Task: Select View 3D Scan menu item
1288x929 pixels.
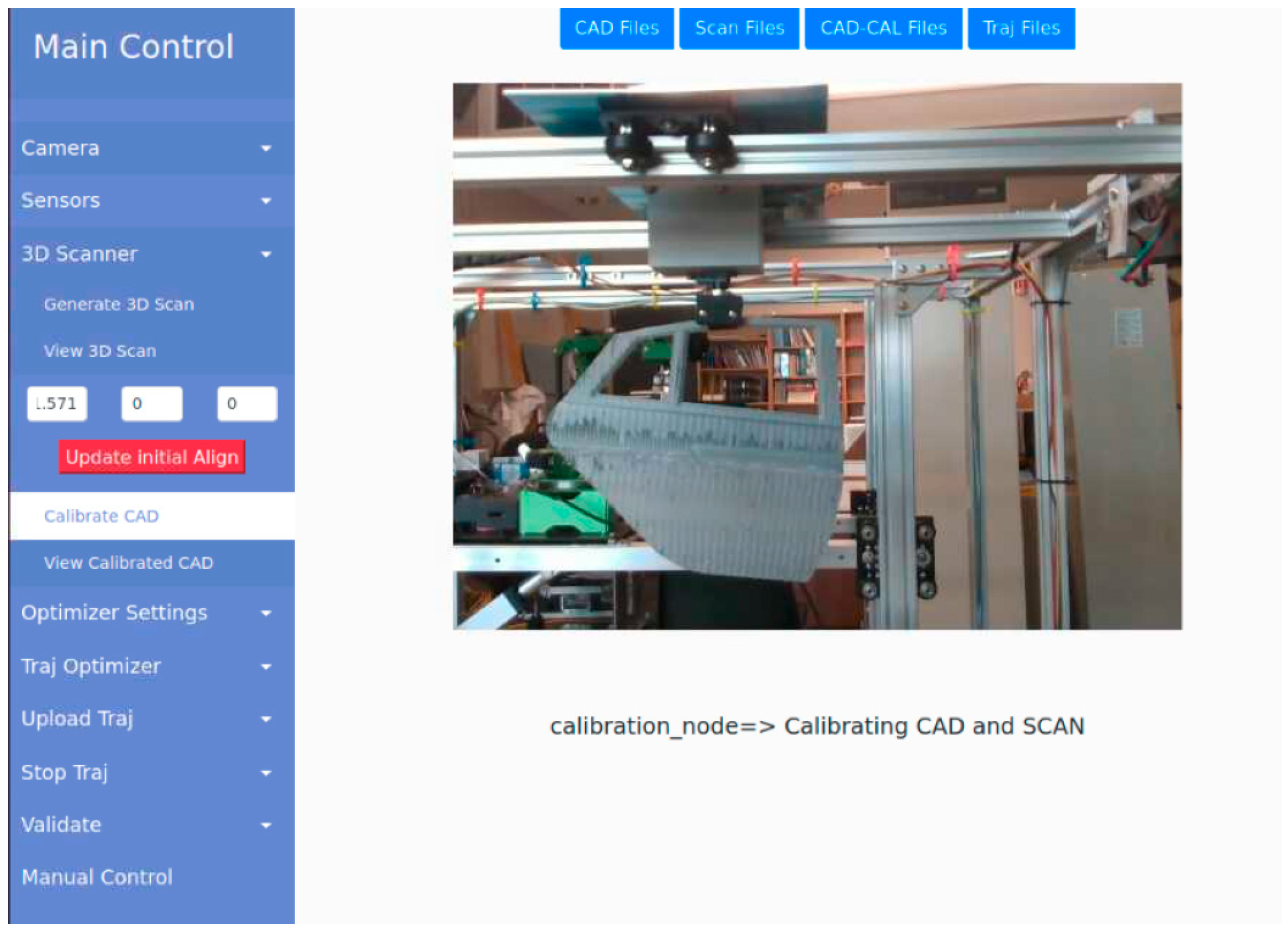Action: click(100, 351)
